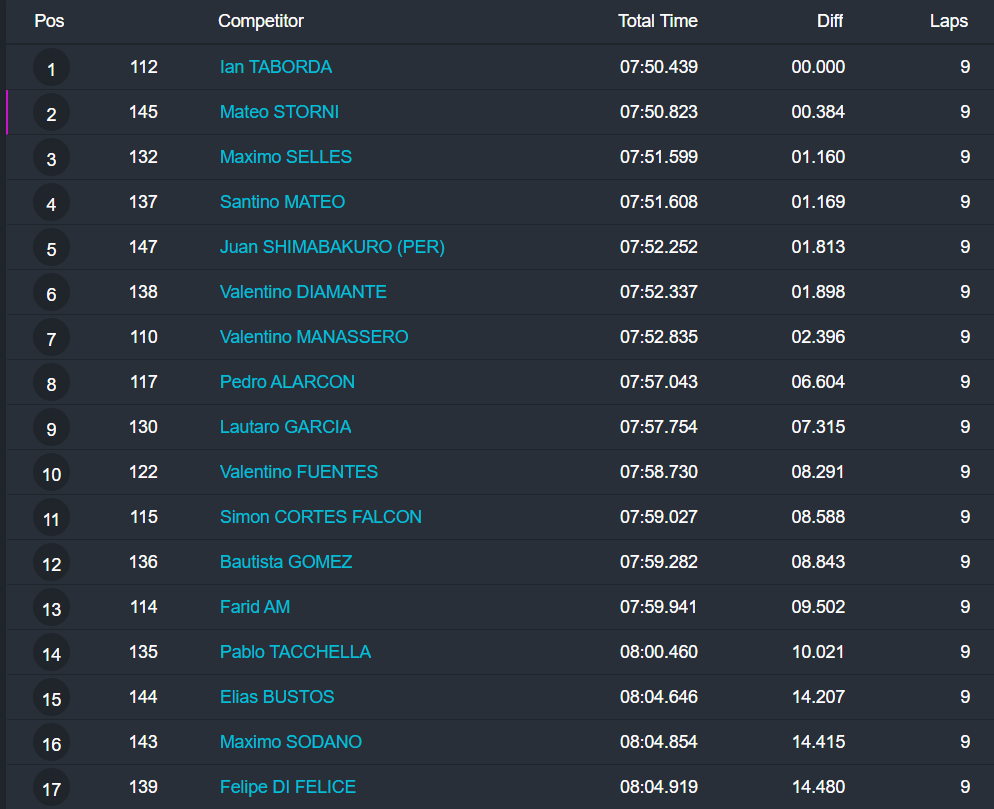Click the position 8 circle badge
This screenshot has height=809, width=994.
51,384
